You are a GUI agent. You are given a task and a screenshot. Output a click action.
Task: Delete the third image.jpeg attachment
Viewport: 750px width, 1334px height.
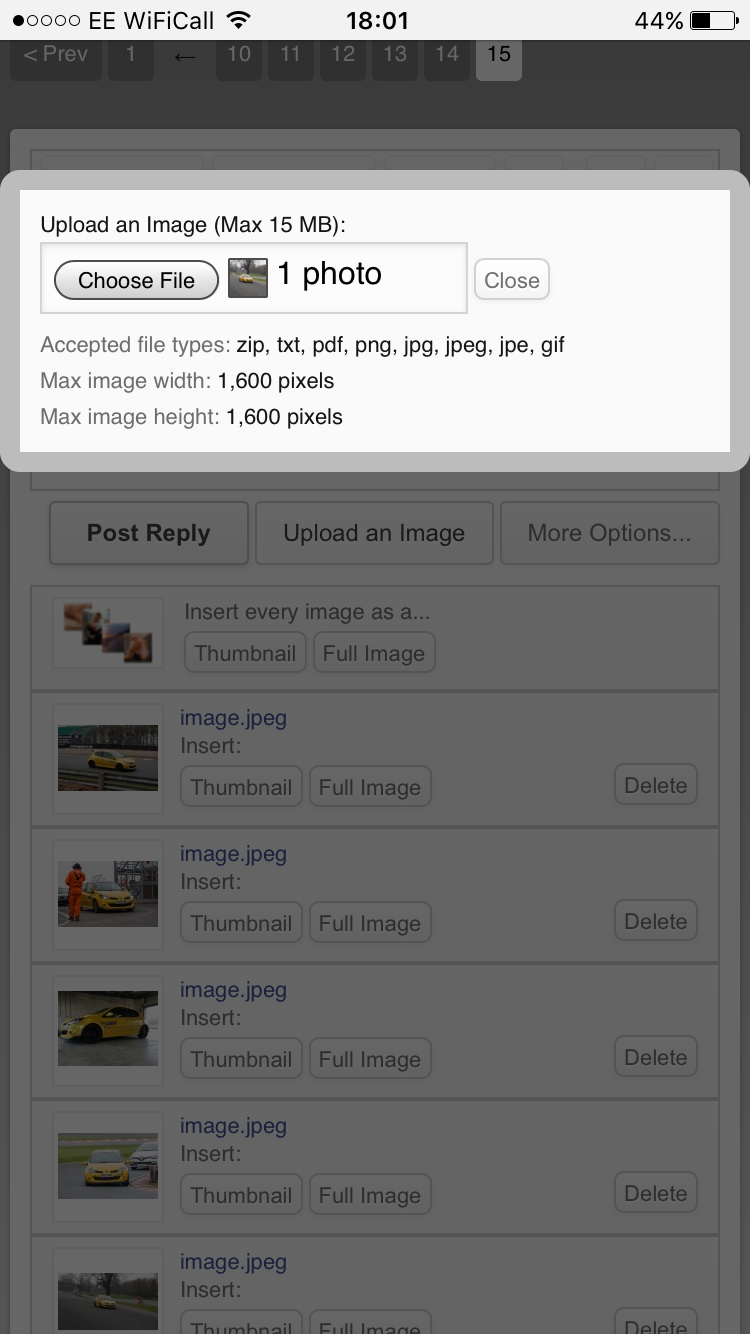click(x=656, y=1058)
